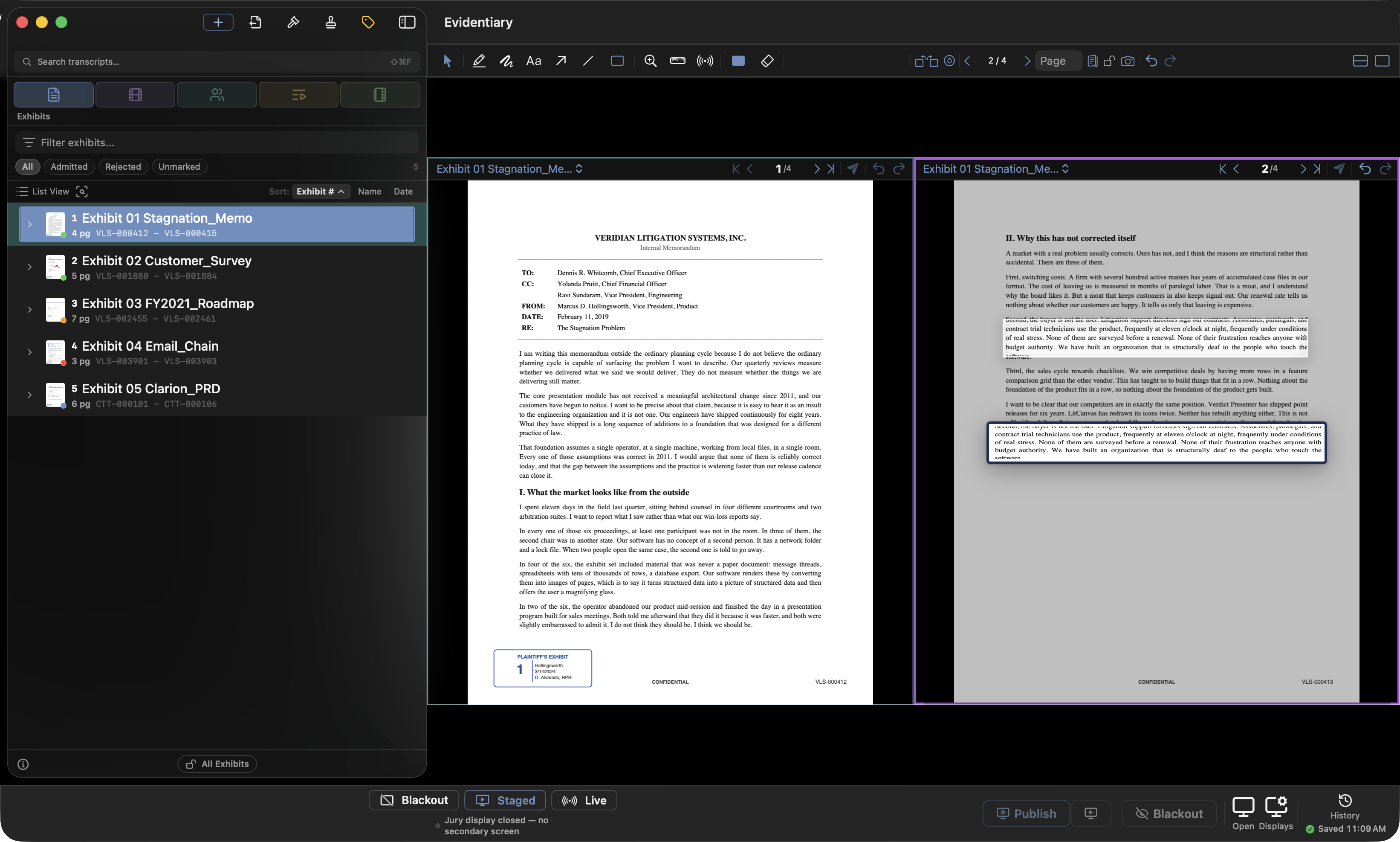Go to next page in main toolbar
The height and width of the screenshot is (842, 1400).
1027,61
